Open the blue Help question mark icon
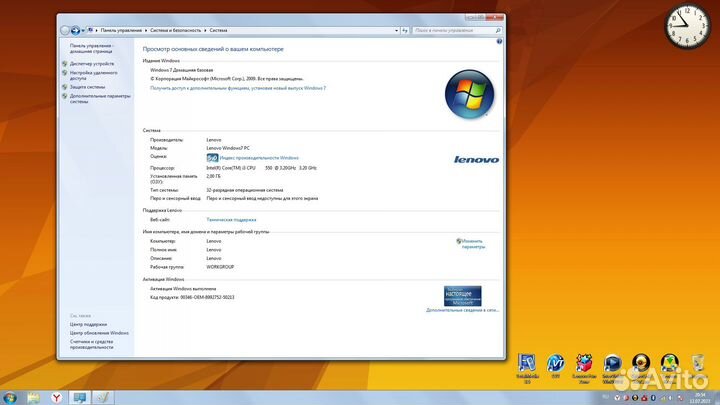Viewport: 720px width, 405px height. point(499,41)
